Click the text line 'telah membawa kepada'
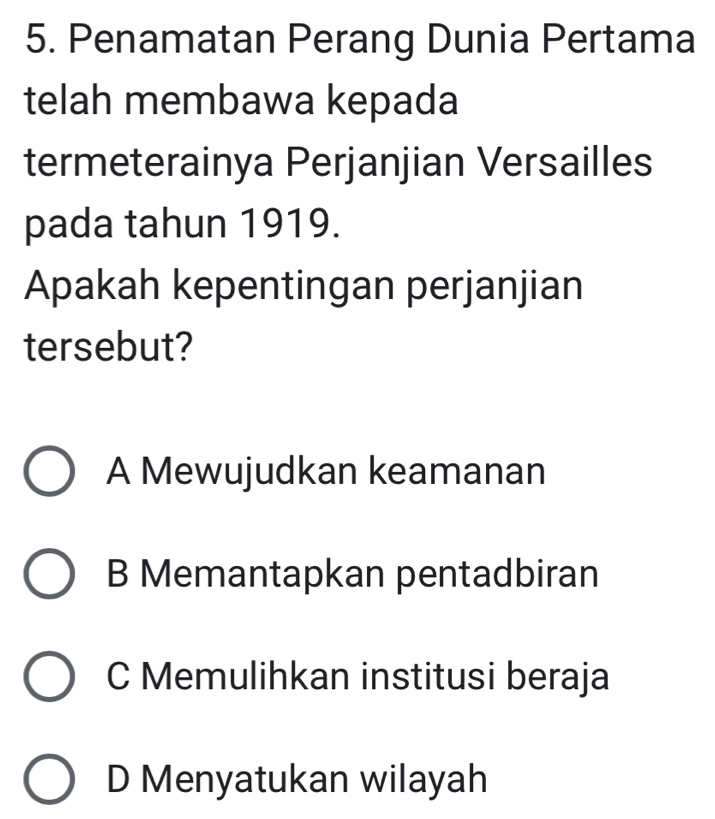Viewport: 715px width, 819px height. point(241,101)
